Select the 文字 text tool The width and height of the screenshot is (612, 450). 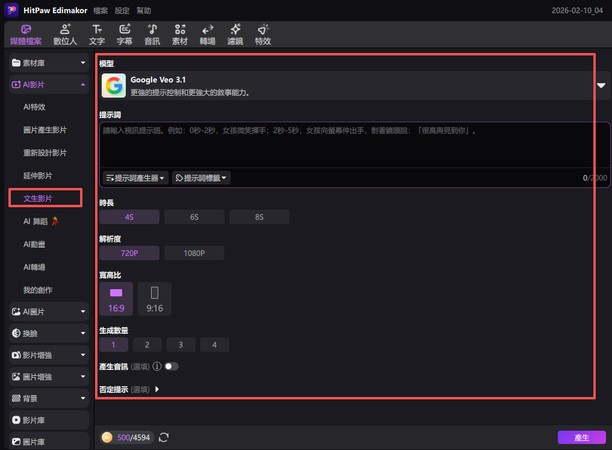97,35
